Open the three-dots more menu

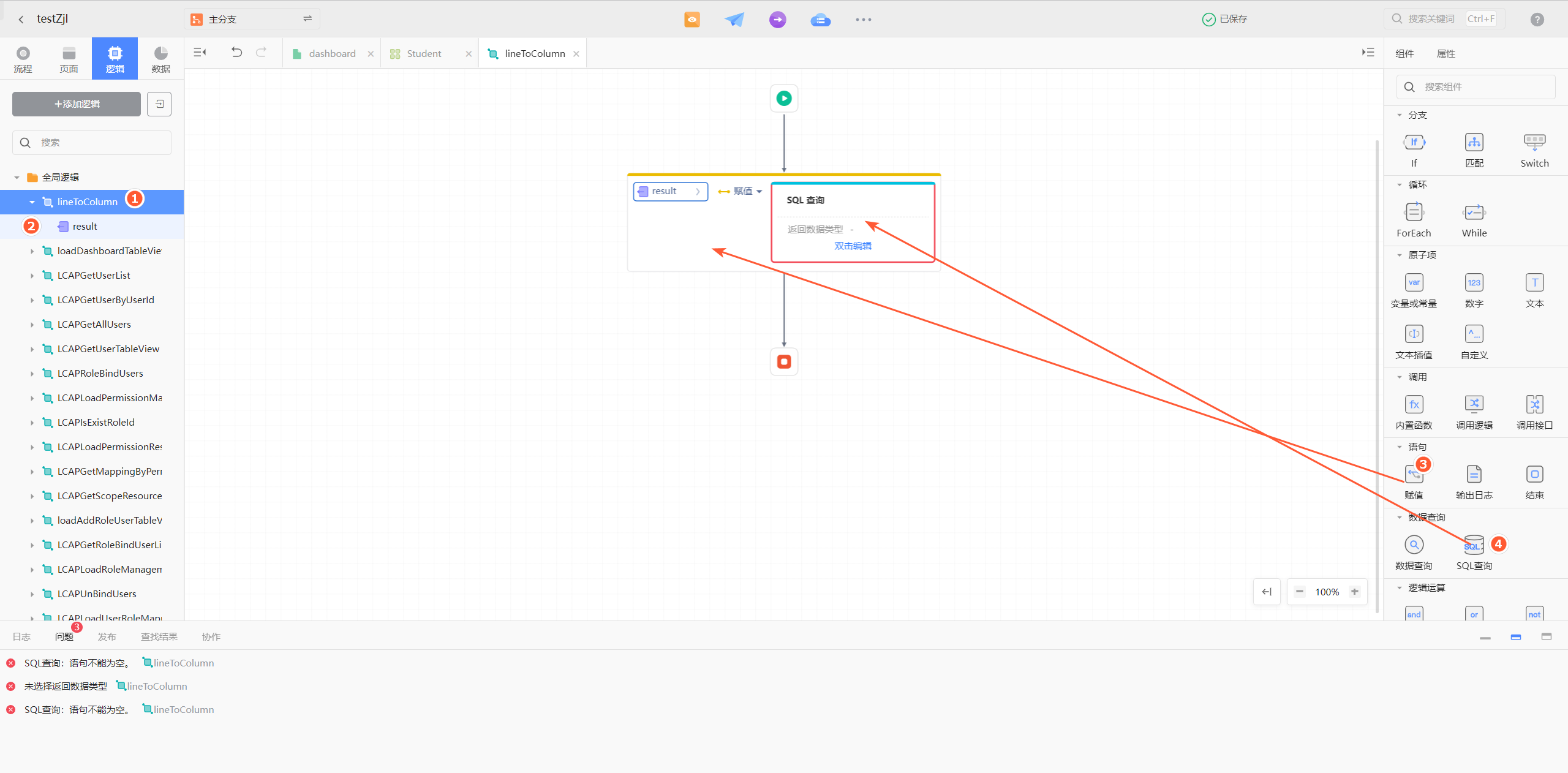pos(864,20)
